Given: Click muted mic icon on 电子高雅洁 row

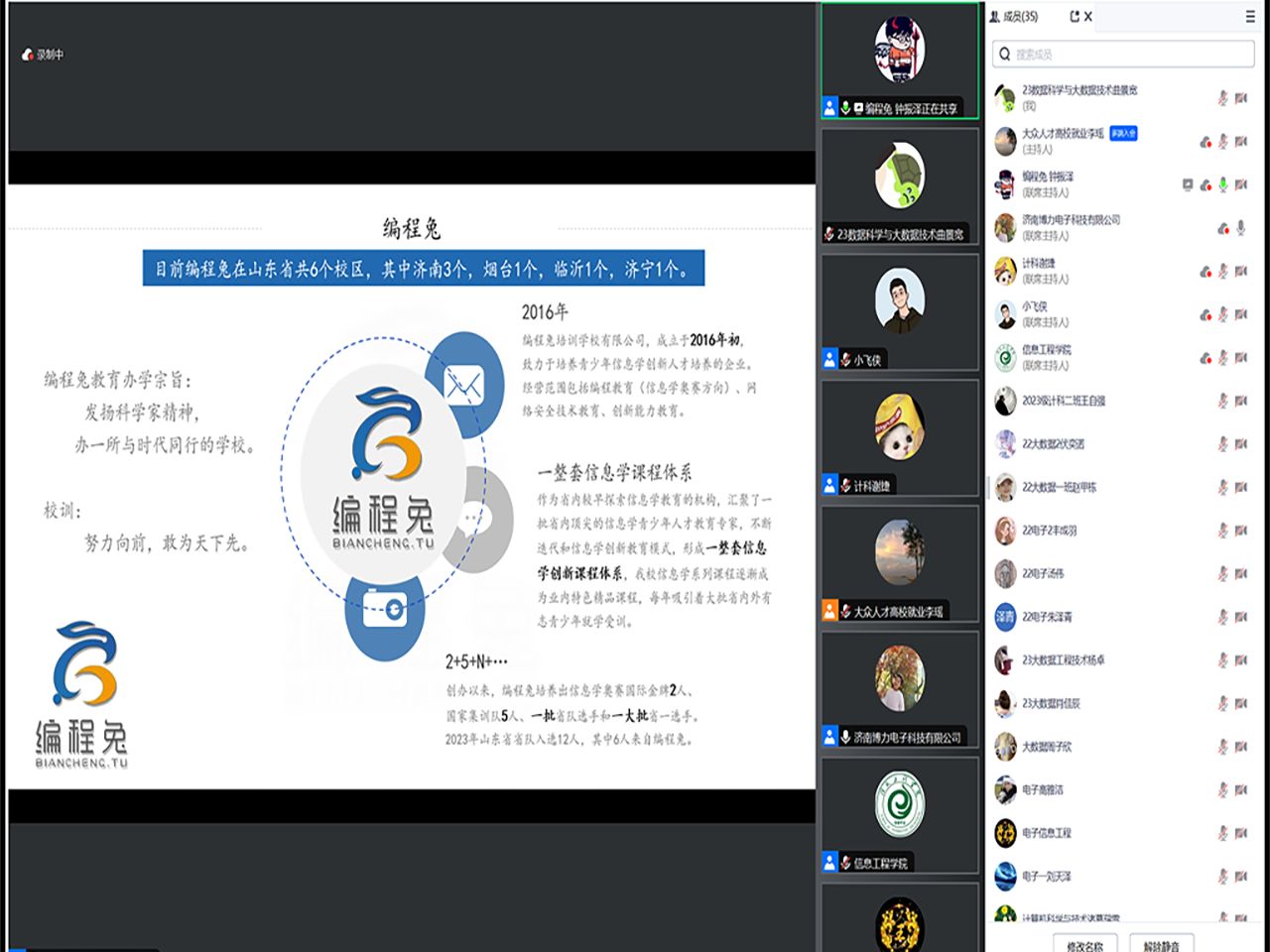Looking at the screenshot, I should tap(1223, 789).
